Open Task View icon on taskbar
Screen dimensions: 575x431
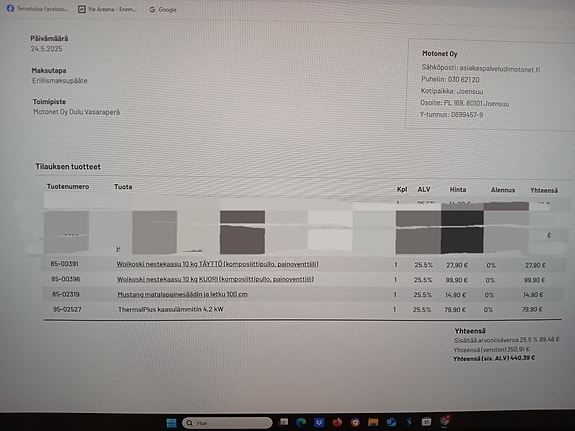(283, 422)
